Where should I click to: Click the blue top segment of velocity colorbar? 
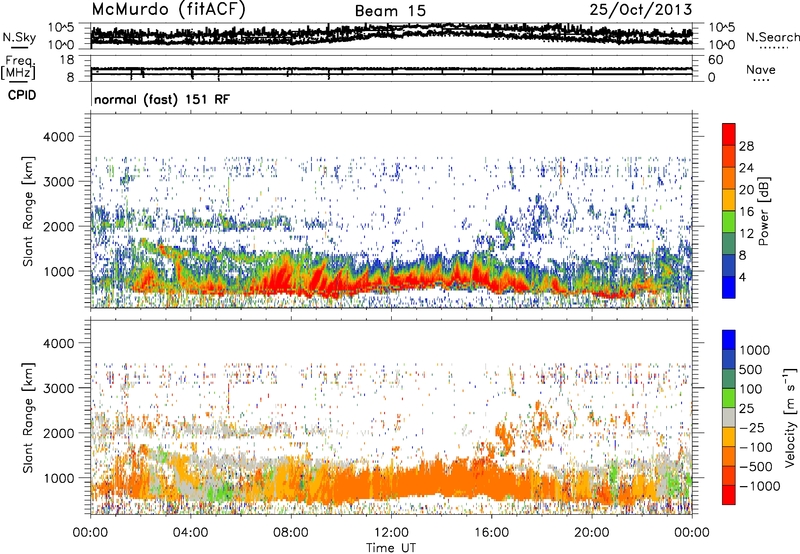click(x=729, y=340)
